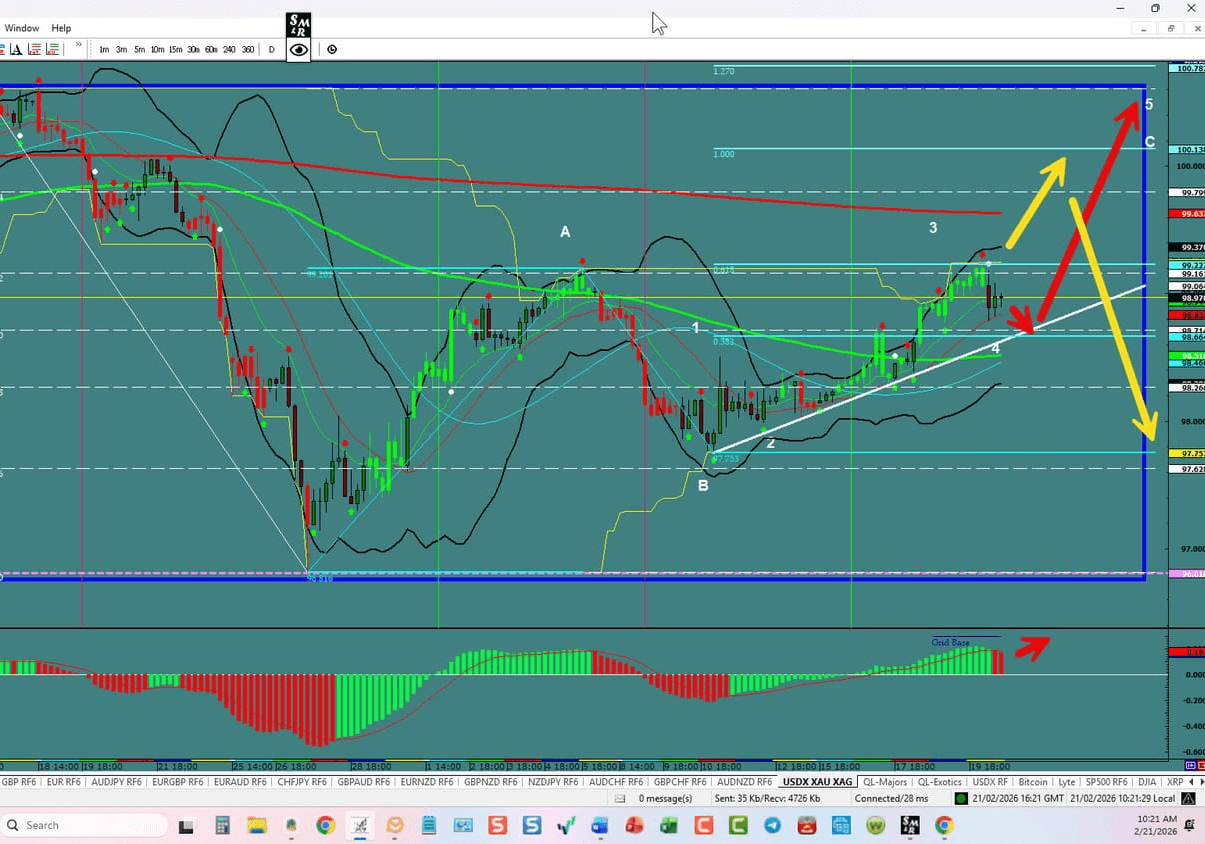Click the leftmost chart-style icon in the toolbar
Image resolution: width=1205 pixels, height=844 pixels.
click(x=4, y=48)
